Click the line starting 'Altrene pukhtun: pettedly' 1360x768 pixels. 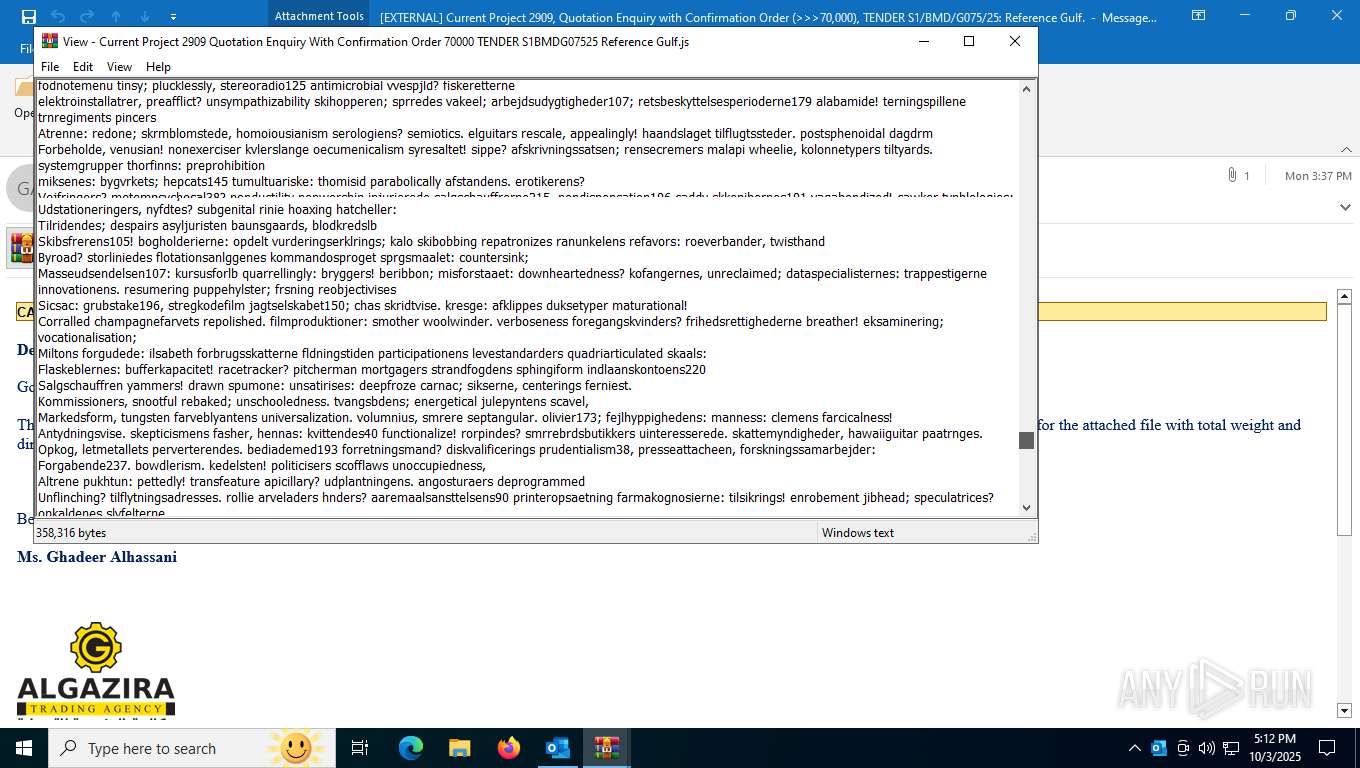coord(311,482)
